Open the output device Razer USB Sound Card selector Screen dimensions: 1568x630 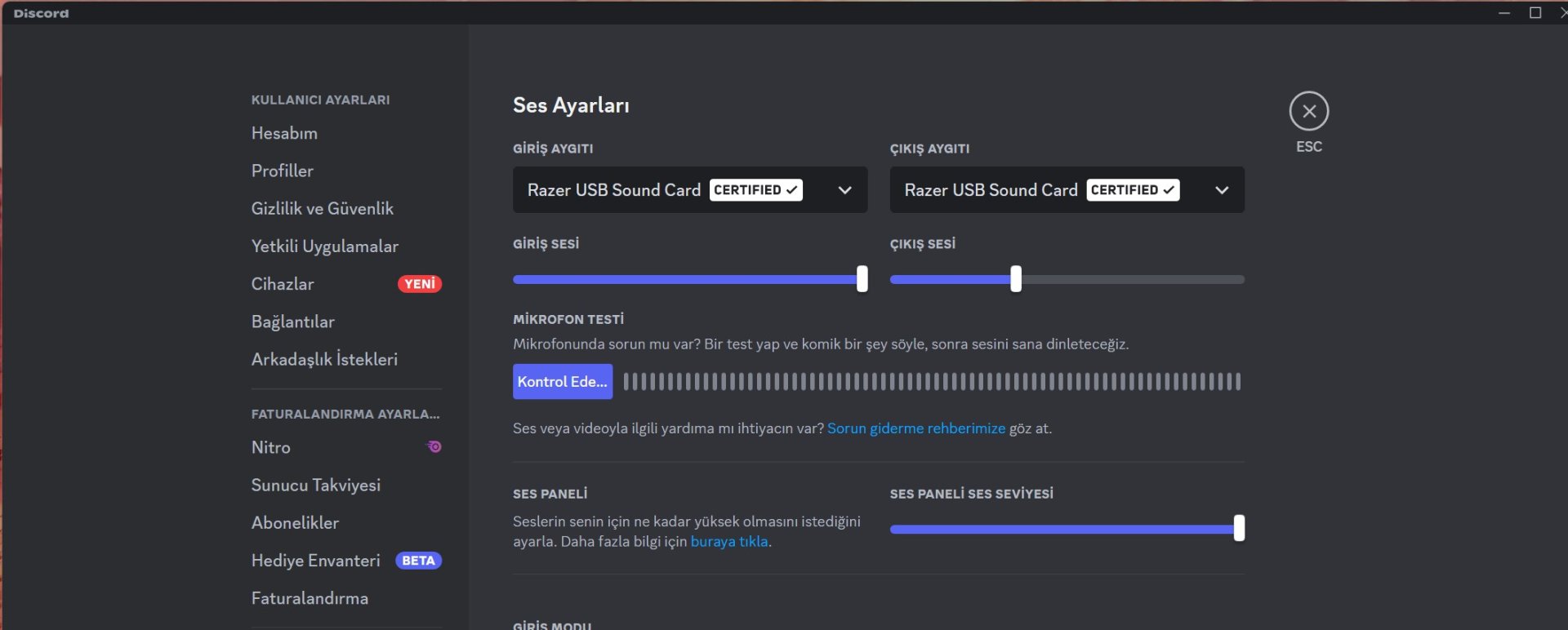pyautogui.click(x=1067, y=190)
